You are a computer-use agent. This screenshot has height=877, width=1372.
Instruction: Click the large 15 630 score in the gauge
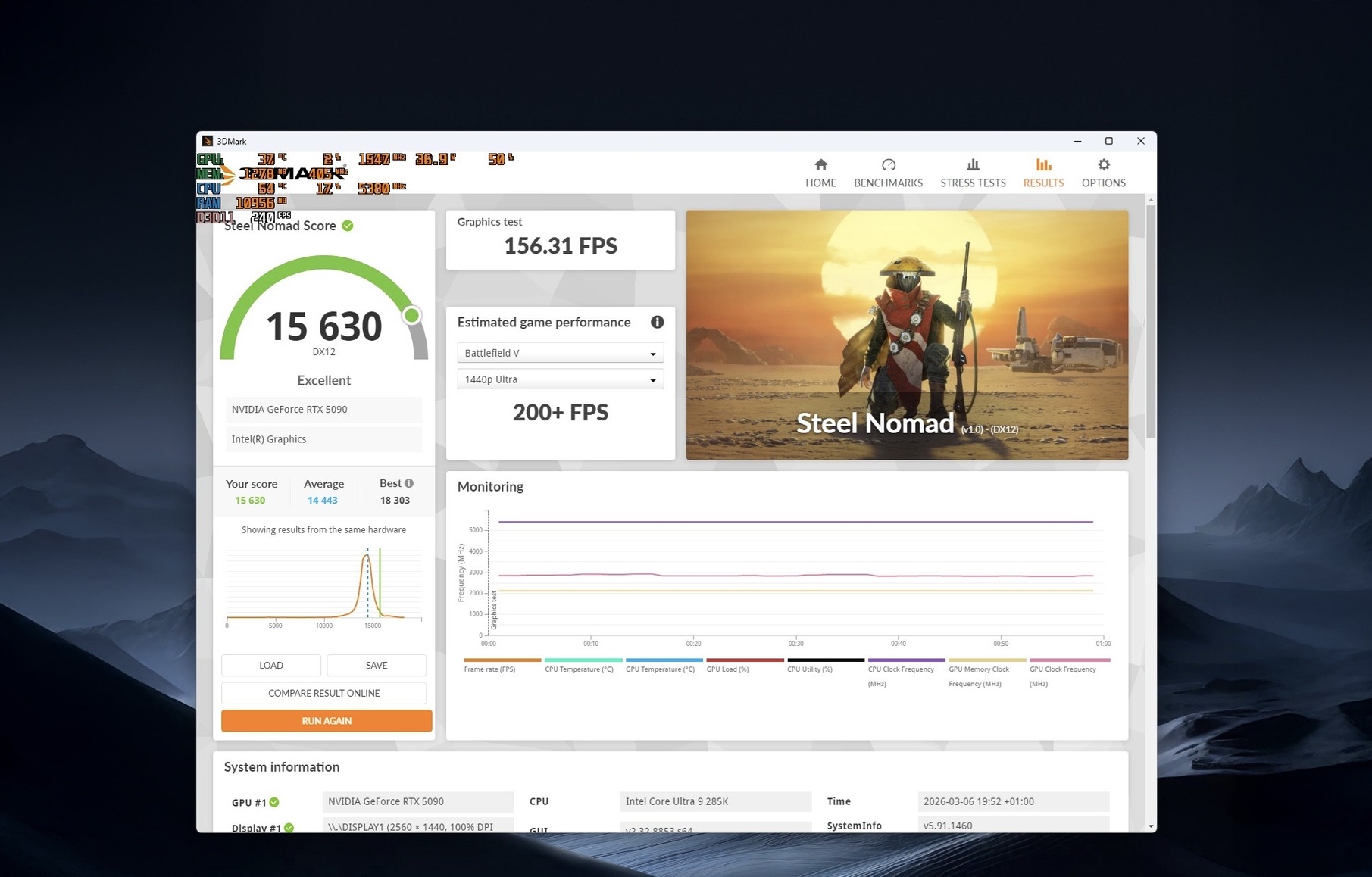pyautogui.click(x=323, y=326)
